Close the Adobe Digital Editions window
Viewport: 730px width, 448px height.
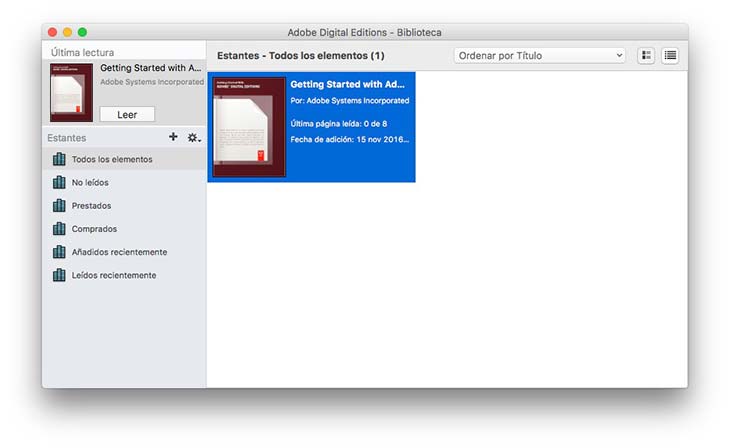pos(53,32)
